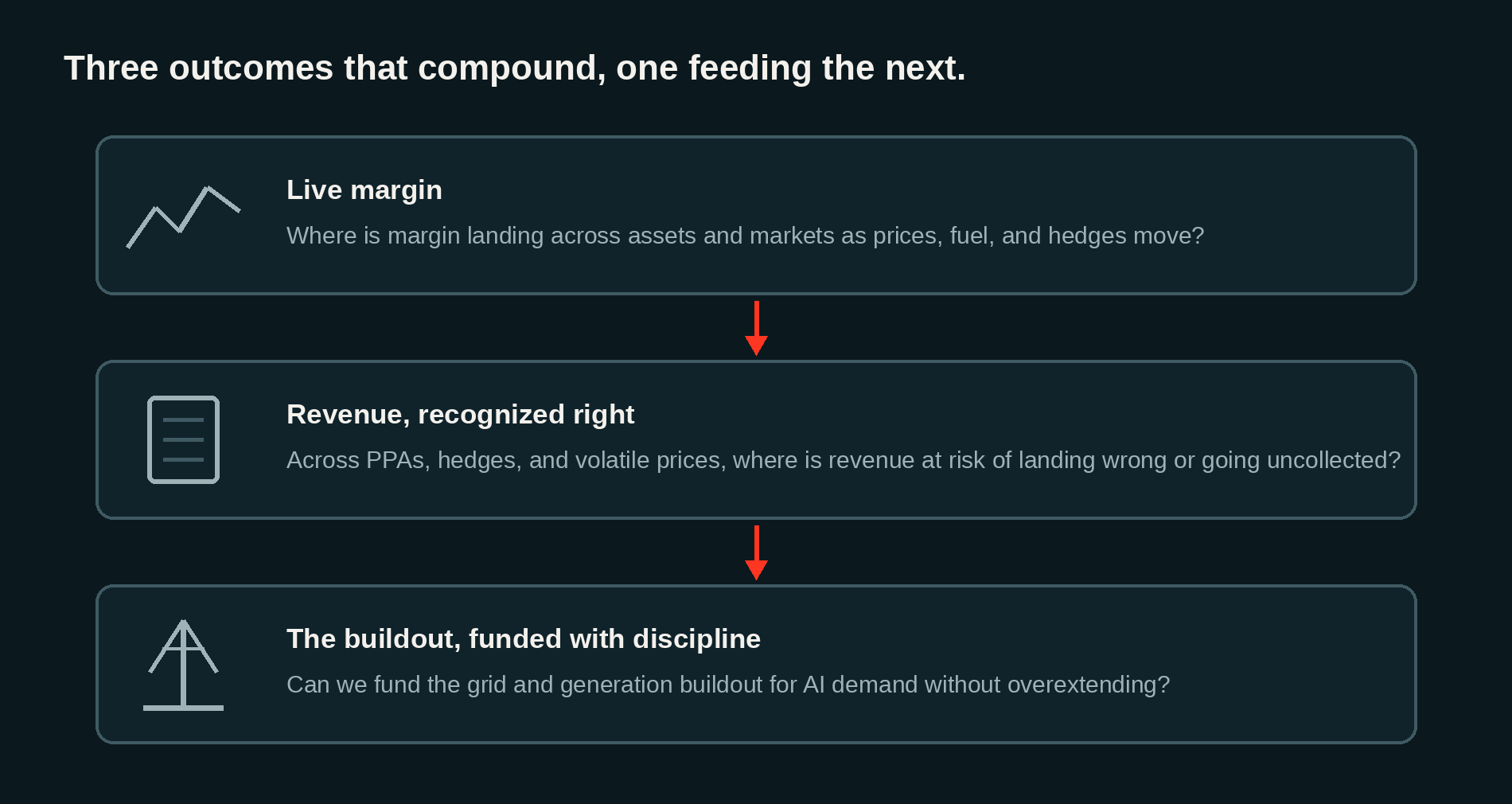Viewport: 1512px width, 804px height.
Task: Click the document icon beside Revenue, recognized right
Action: point(183,439)
